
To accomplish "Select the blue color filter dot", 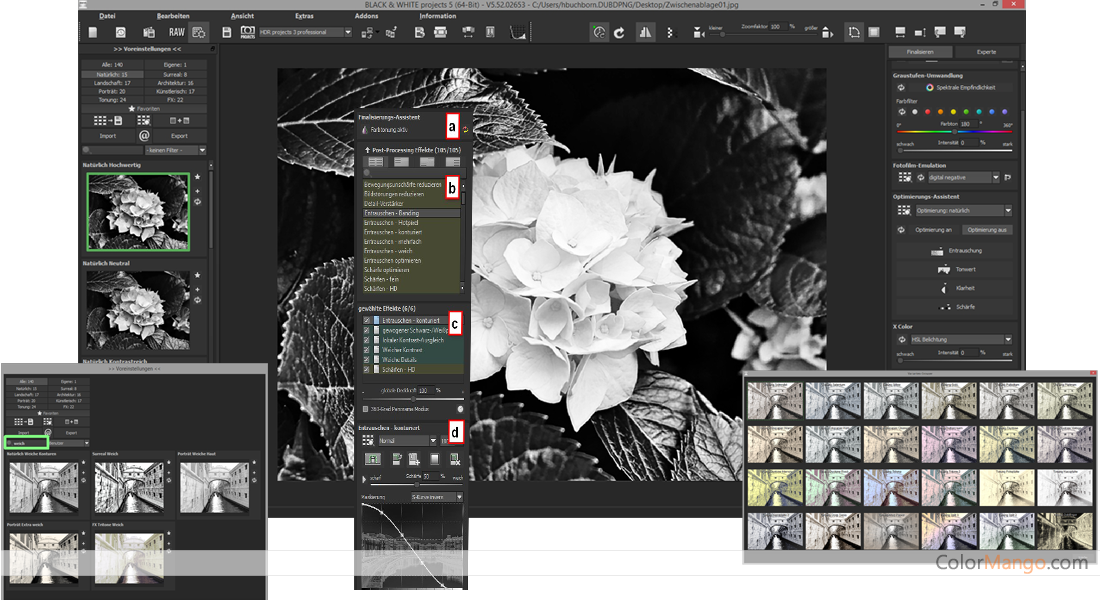I will click(x=991, y=112).
